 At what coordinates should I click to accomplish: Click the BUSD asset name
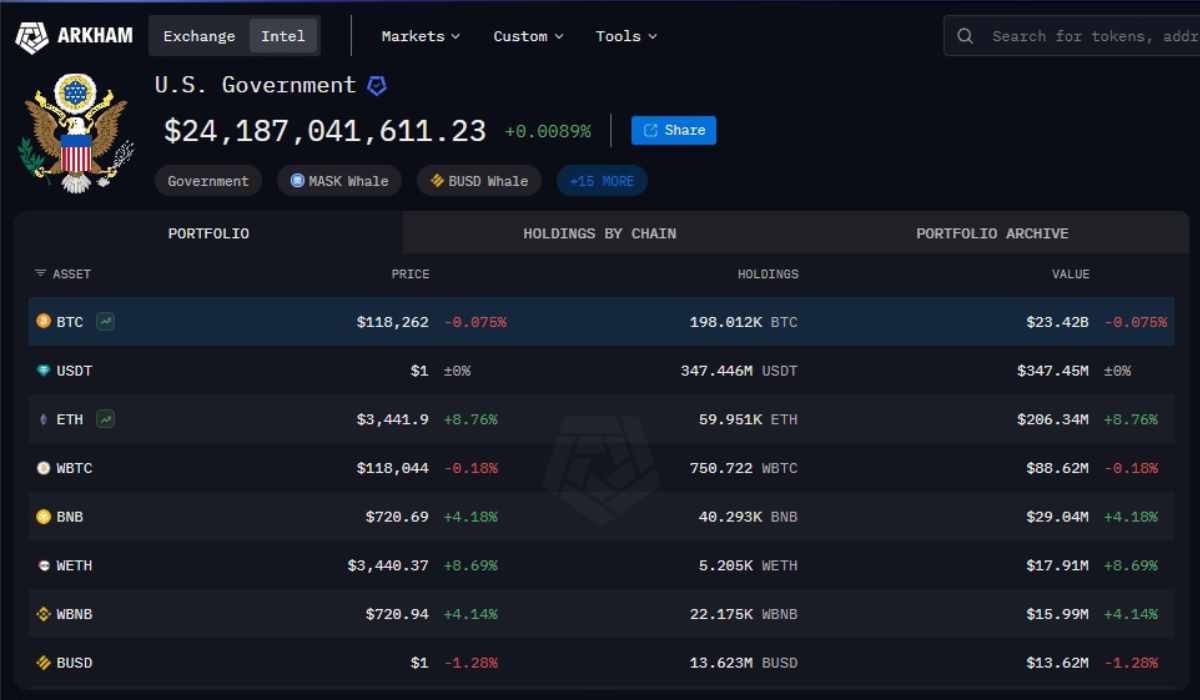pos(74,663)
